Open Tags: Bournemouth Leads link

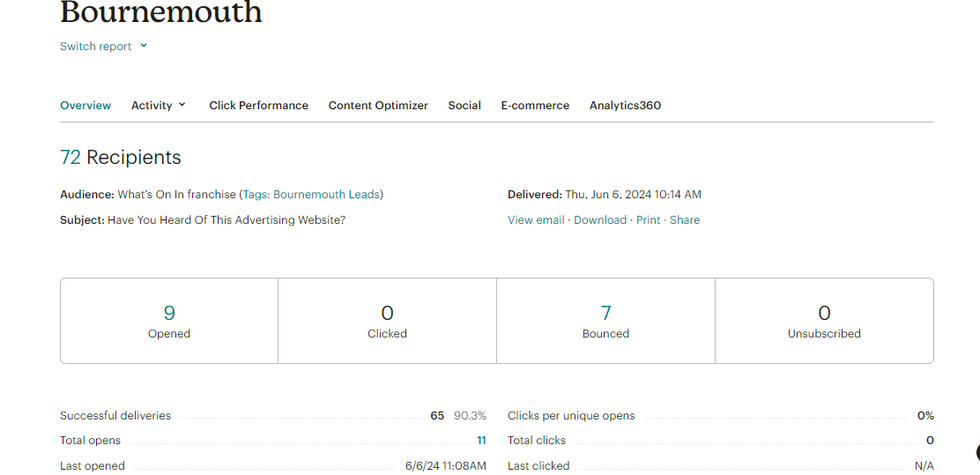point(311,194)
